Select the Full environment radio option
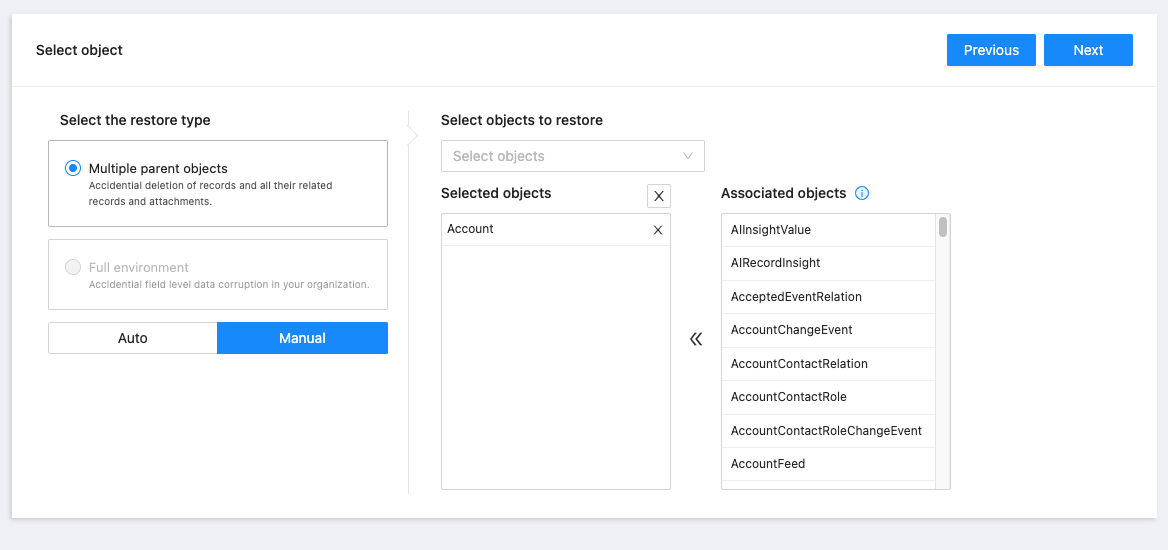 [73, 267]
